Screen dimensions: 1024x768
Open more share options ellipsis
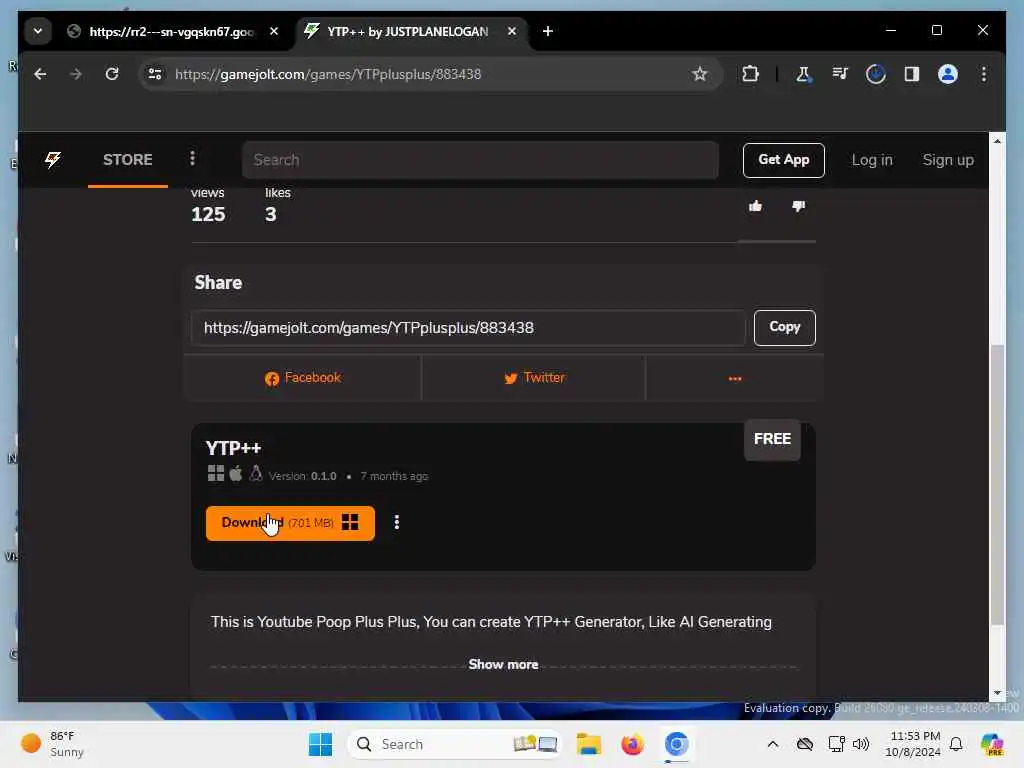click(x=735, y=378)
